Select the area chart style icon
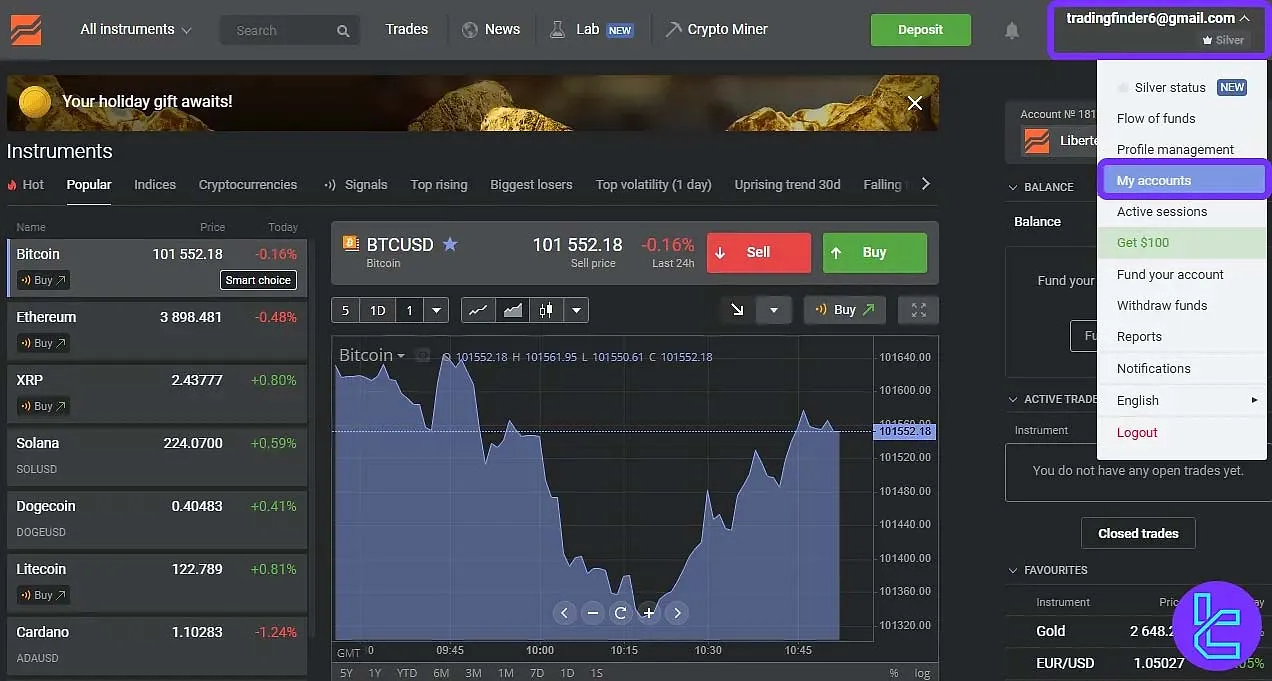1272x681 pixels. pos(512,310)
